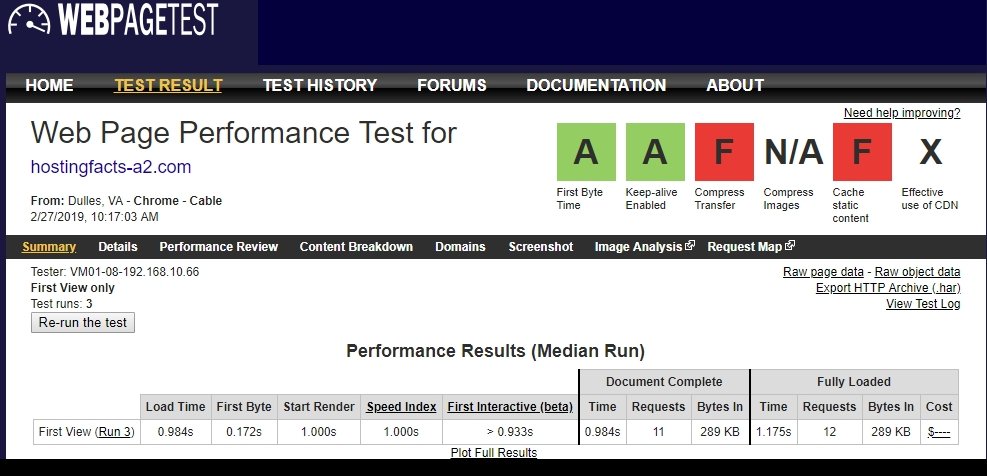Open the Raw object data link
This screenshot has height=476, width=987.
tap(918, 272)
